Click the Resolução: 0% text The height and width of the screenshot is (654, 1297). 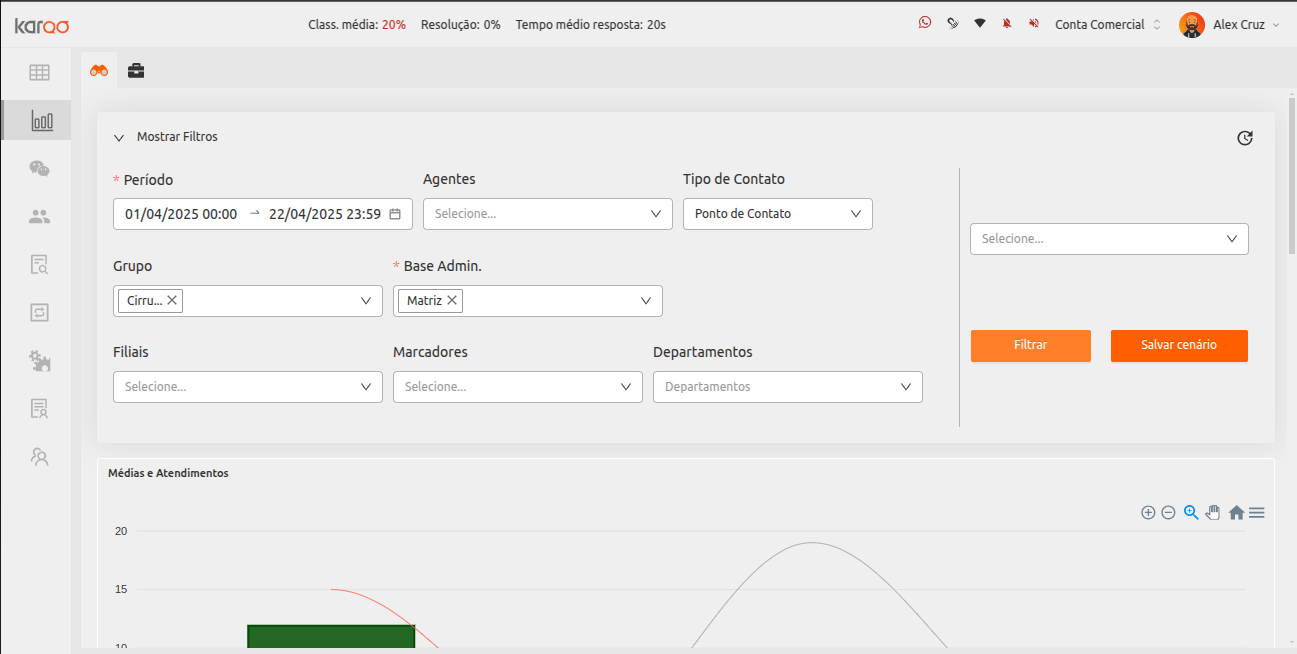tap(461, 24)
